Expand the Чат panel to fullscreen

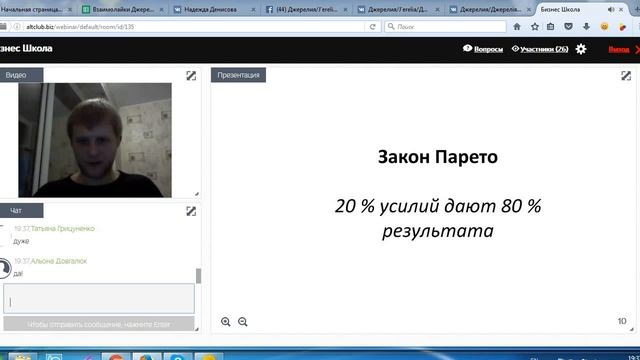point(191,211)
